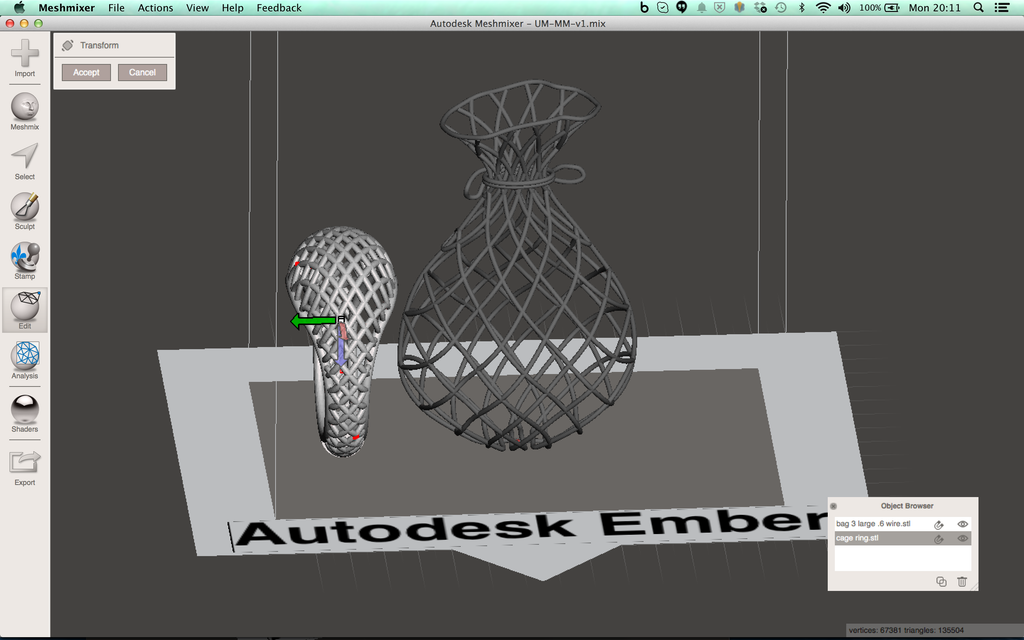Image resolution: width=1024 pixels, height=640 pixels.
Task: Open the Apple menu
Action: point(19,7)
